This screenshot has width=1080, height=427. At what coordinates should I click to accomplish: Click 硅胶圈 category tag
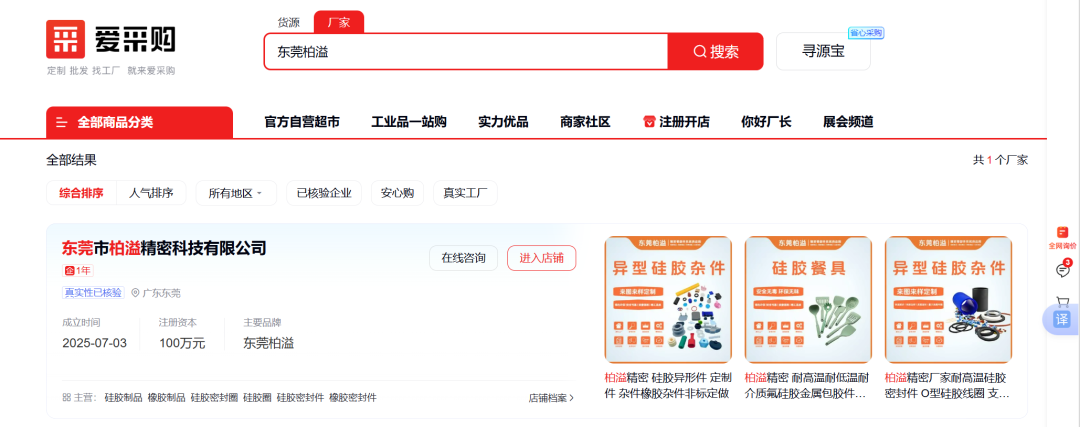(x=258, y=398)
